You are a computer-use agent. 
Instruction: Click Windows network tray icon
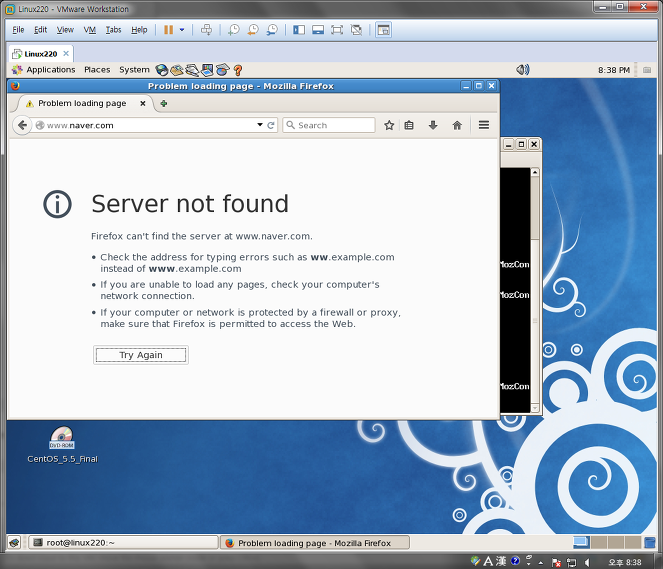(571, 562)
